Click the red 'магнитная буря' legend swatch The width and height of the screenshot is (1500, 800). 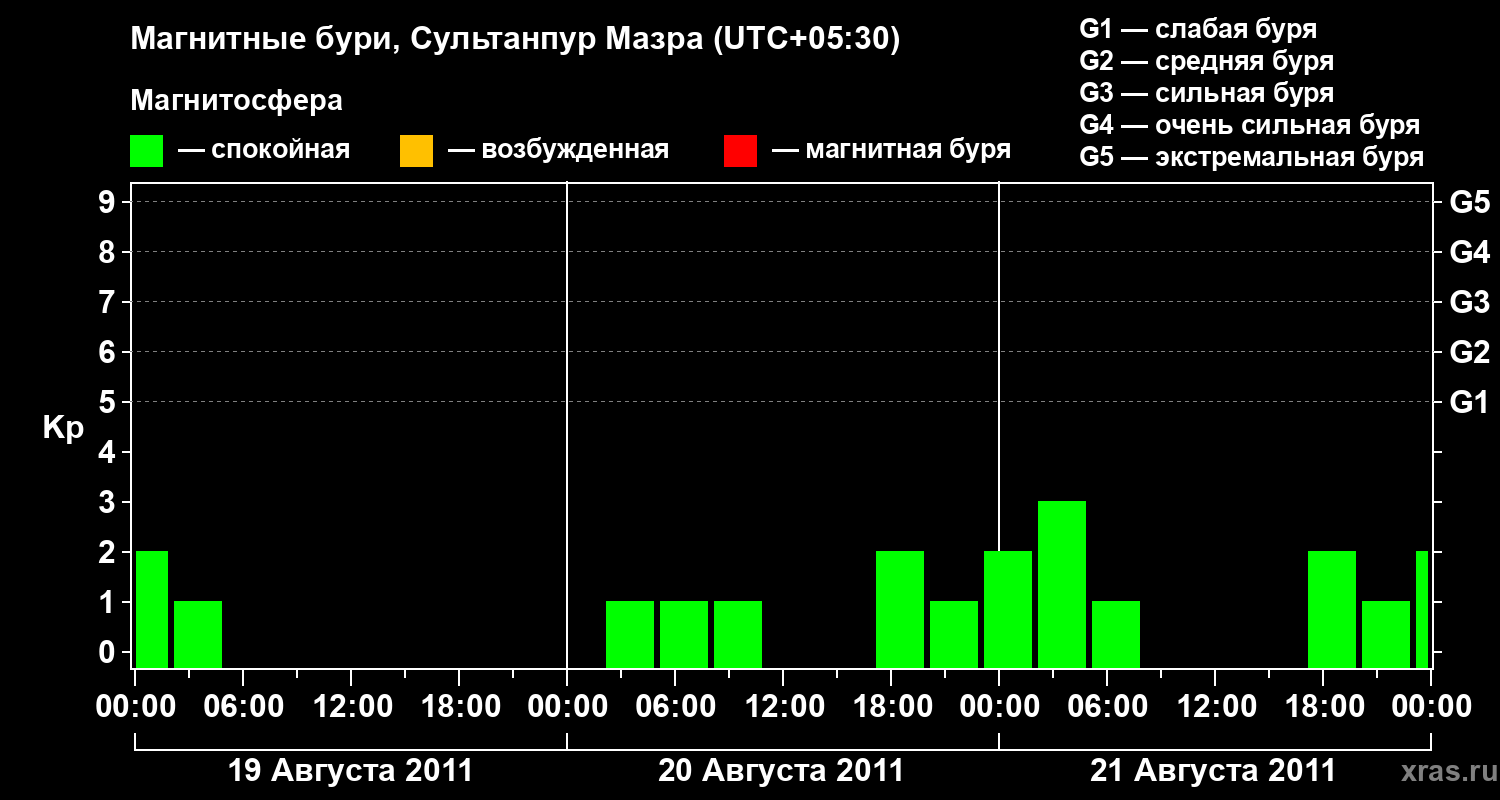point(740,151)
